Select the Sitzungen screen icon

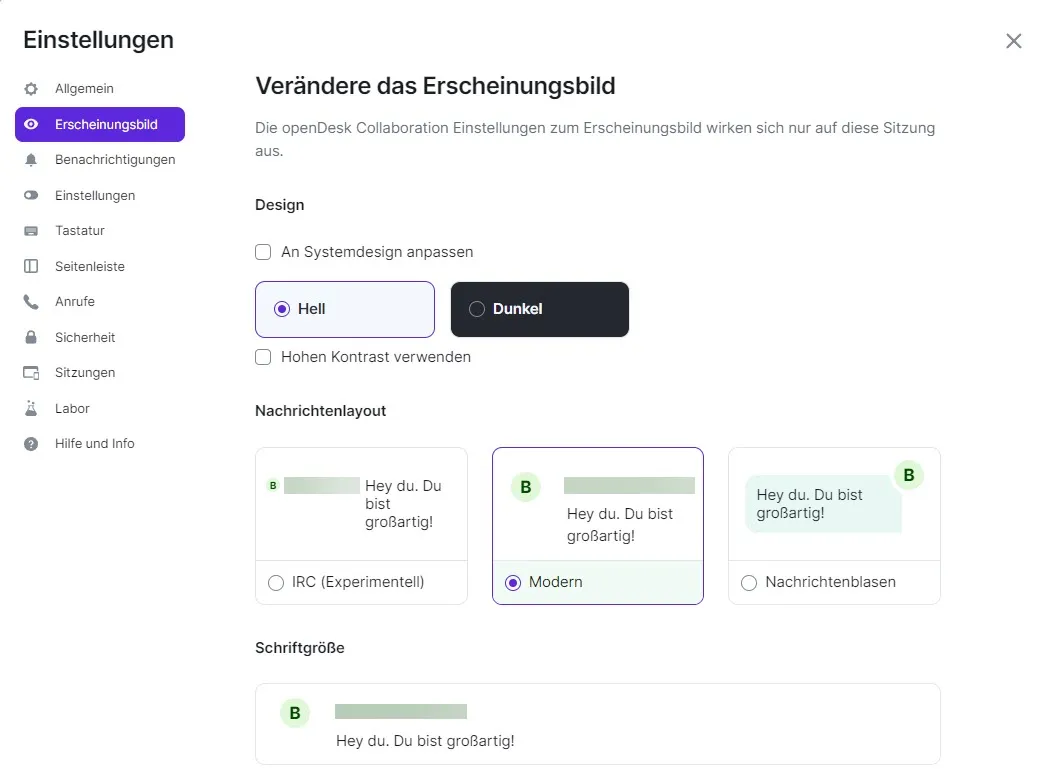(31, 372)
